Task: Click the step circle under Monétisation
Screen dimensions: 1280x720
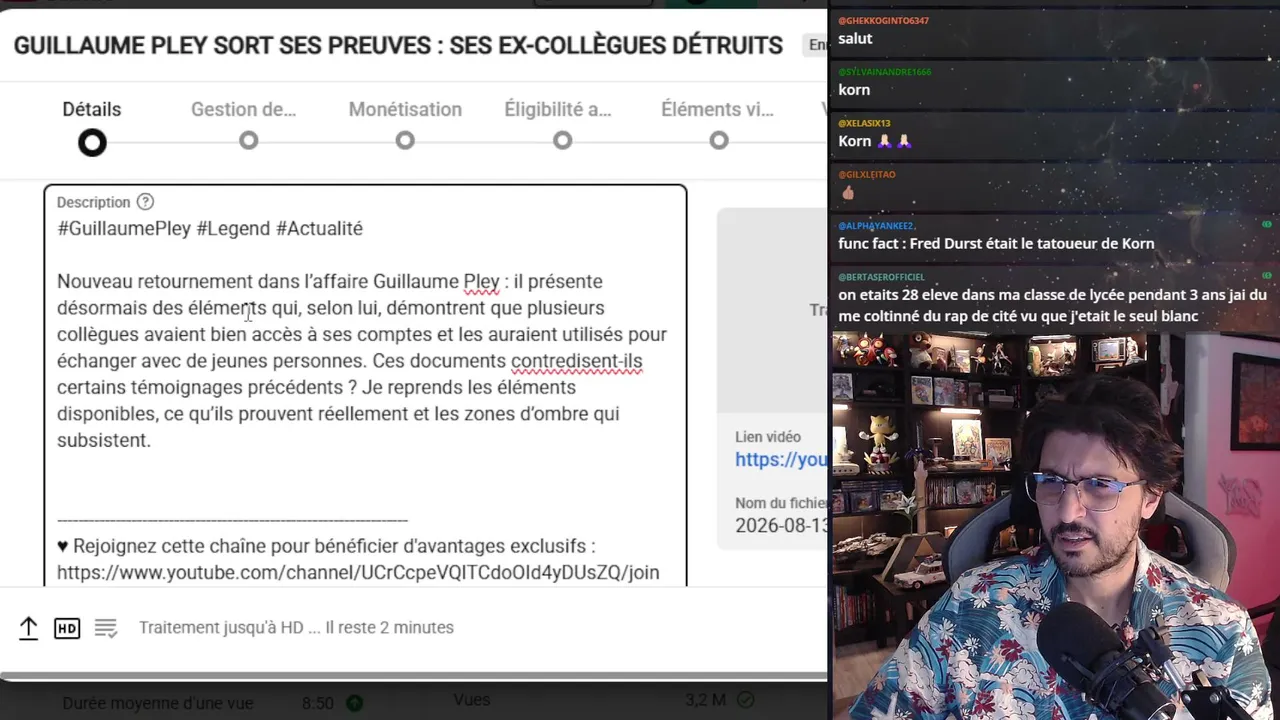Action: click(405, 141)
